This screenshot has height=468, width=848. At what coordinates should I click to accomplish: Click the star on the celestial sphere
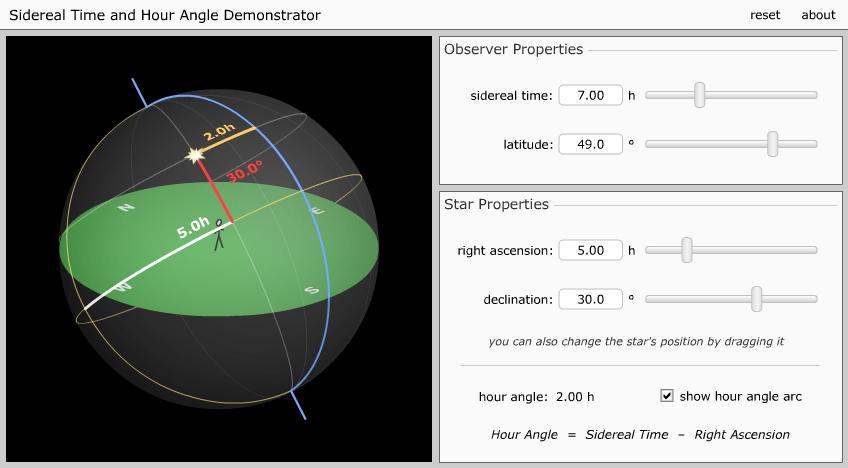pyautogui.click(x=194, y=156)
